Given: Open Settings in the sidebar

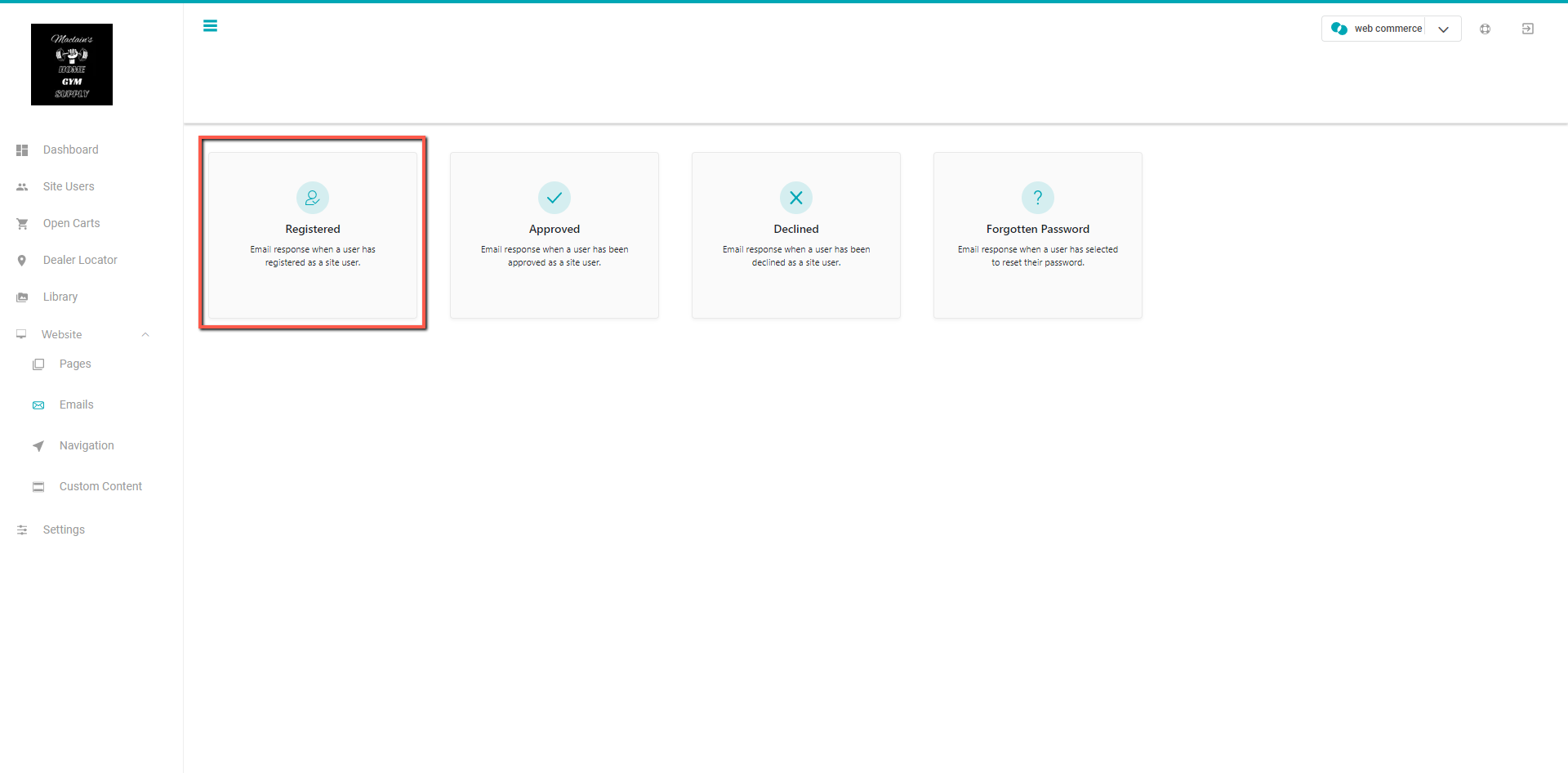Looking at the screenshot, I should point(64,529).
